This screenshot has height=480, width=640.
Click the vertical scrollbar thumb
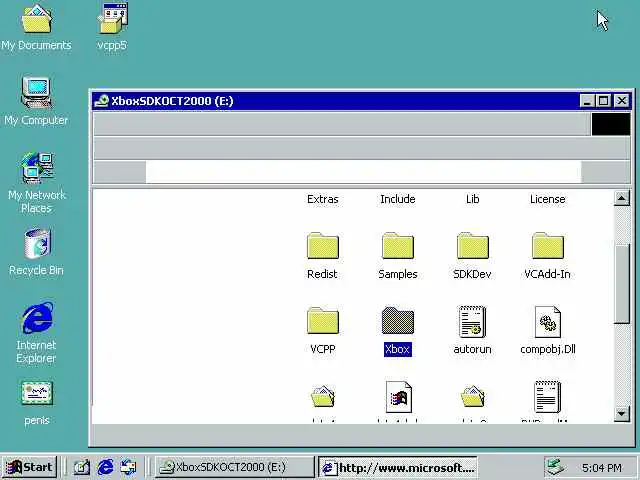pyautogui.click(x=622, y=284)
